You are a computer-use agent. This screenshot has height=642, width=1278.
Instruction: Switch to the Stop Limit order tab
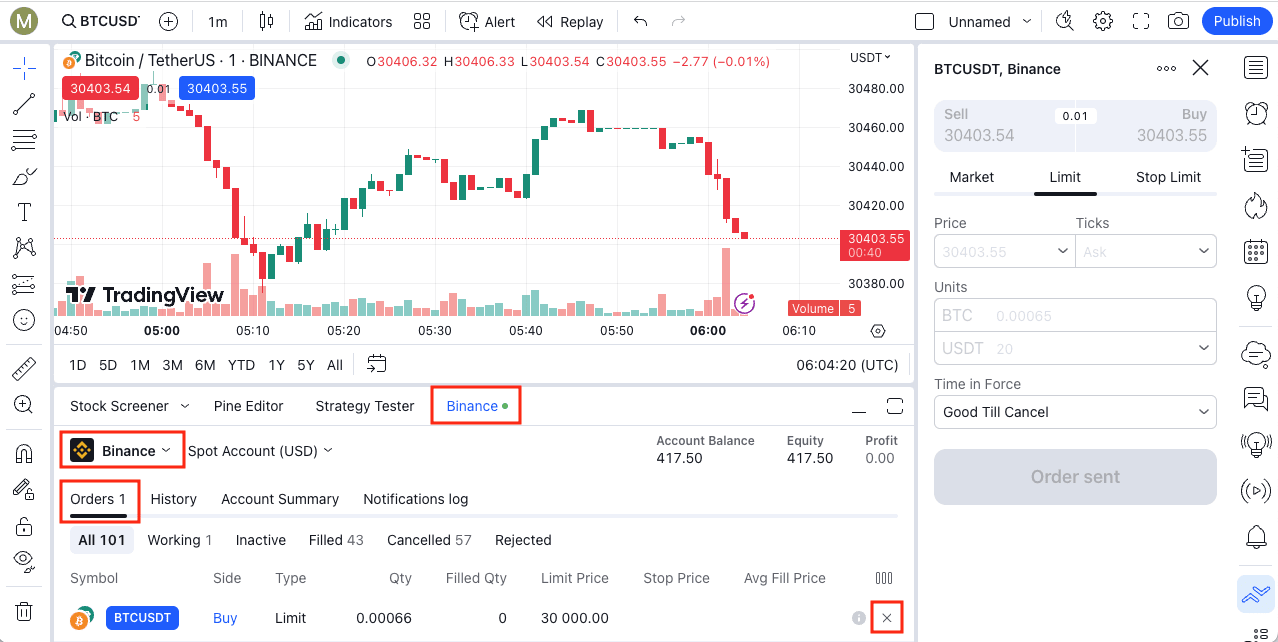pos(1168,177)
